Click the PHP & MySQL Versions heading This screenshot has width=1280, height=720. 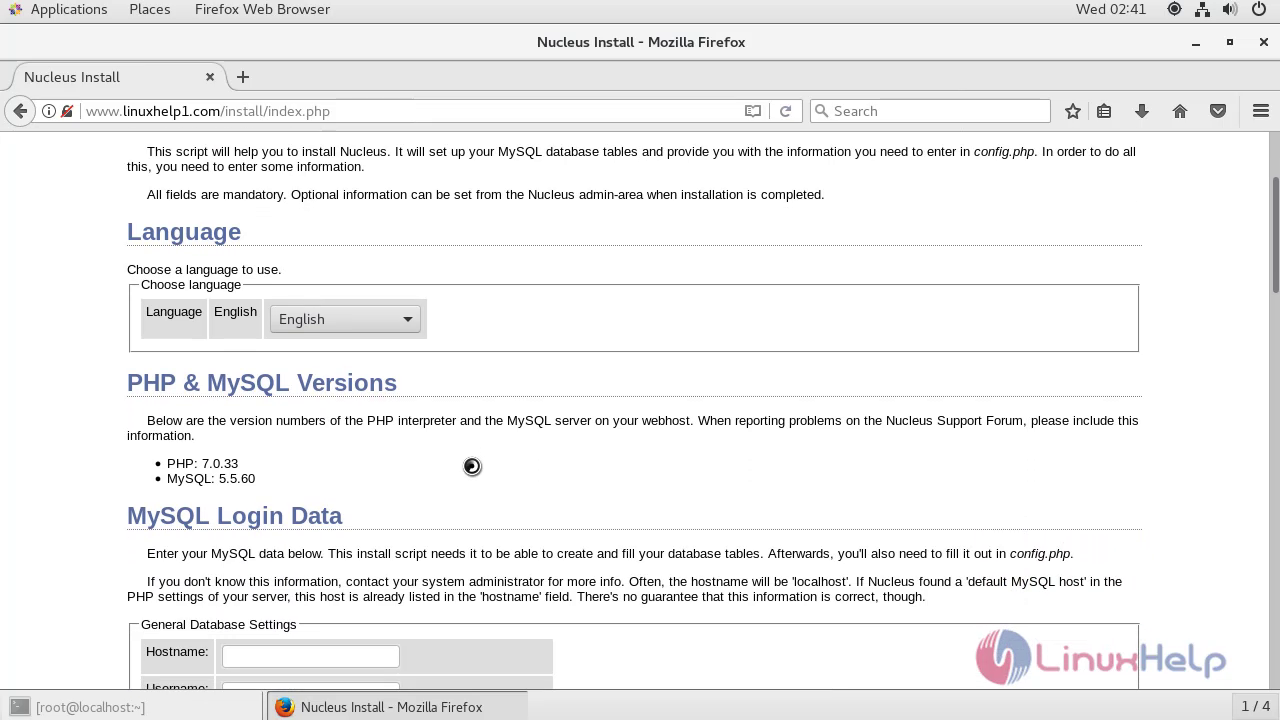(262, 383)
